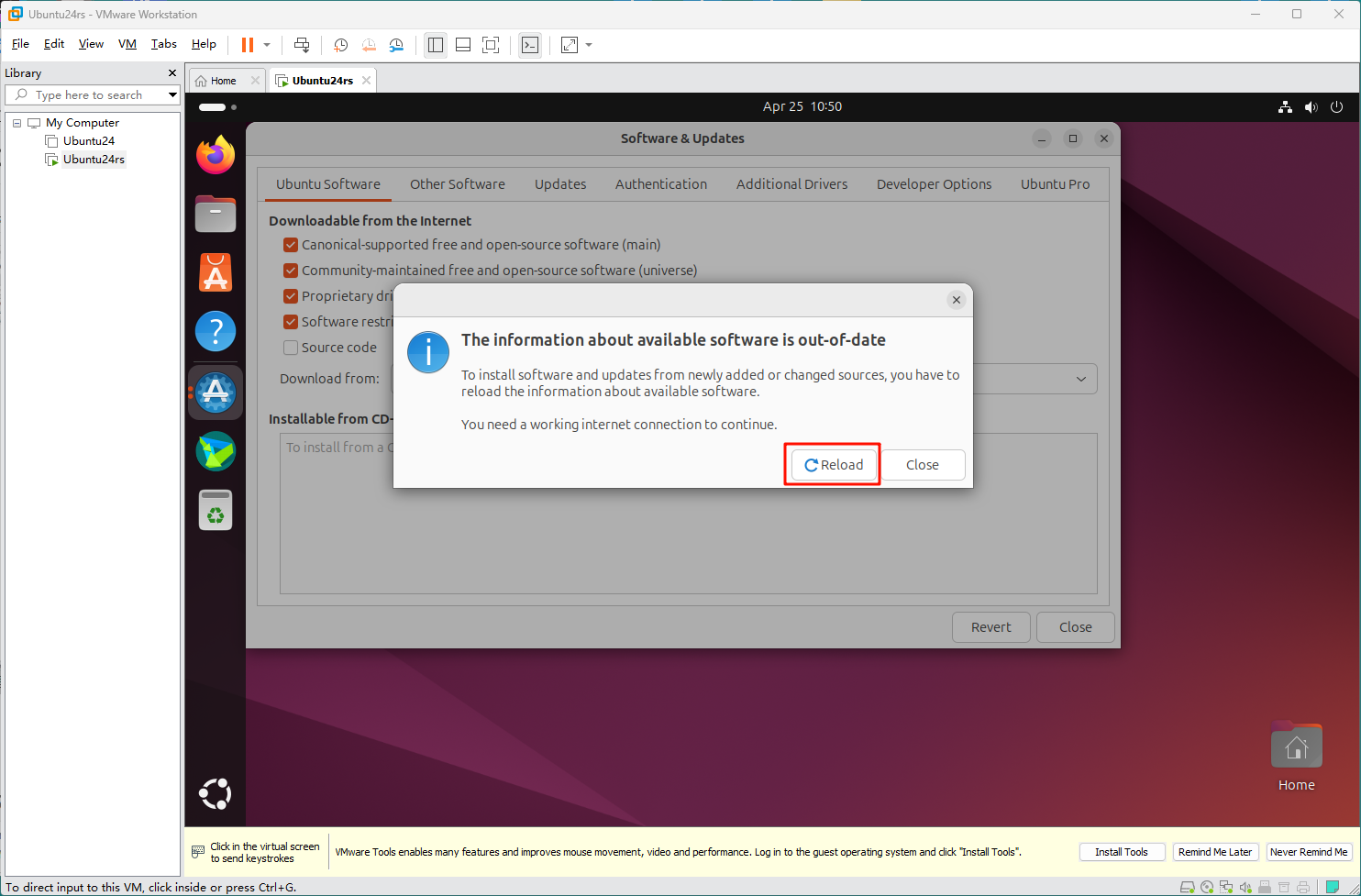1361x896 pixels.
Task: Uncheck Community-maintained software (universe)
Action: pos(291,271)
